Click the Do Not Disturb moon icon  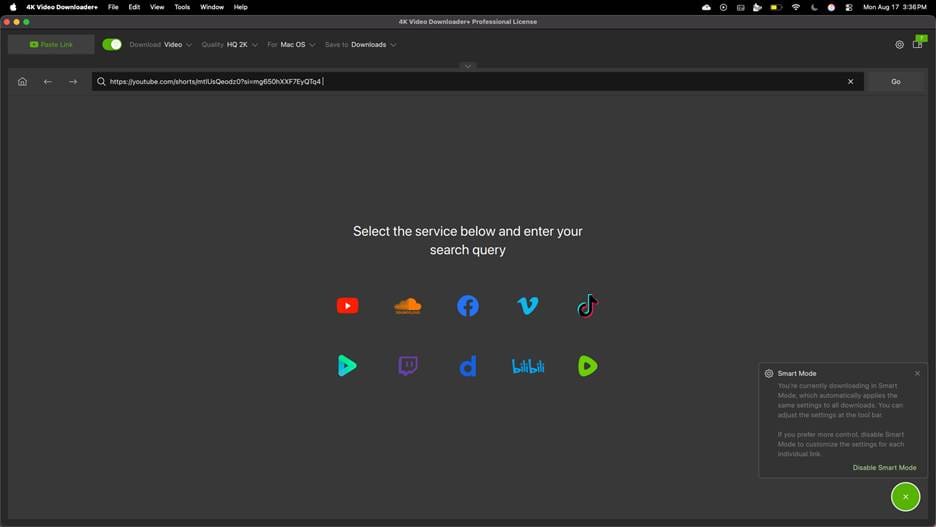(814, 7)
